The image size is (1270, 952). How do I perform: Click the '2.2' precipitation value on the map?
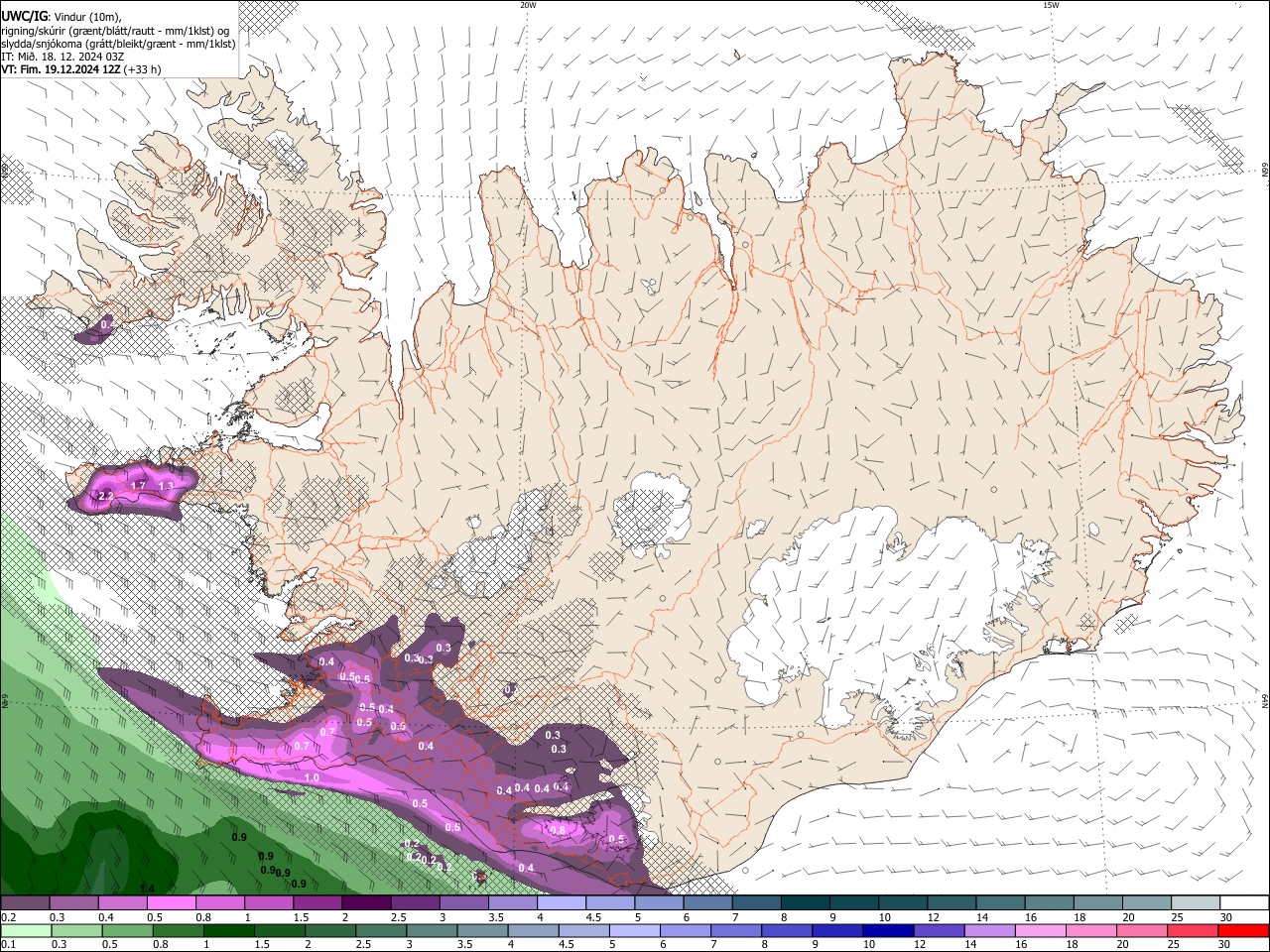(106, 495)
